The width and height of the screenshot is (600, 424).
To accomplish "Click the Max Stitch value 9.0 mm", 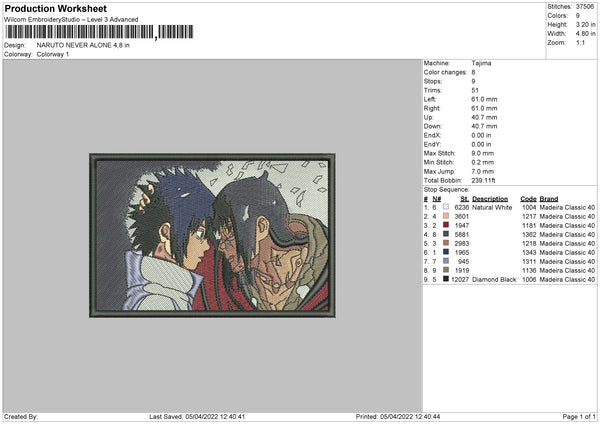I will point(483,153).
